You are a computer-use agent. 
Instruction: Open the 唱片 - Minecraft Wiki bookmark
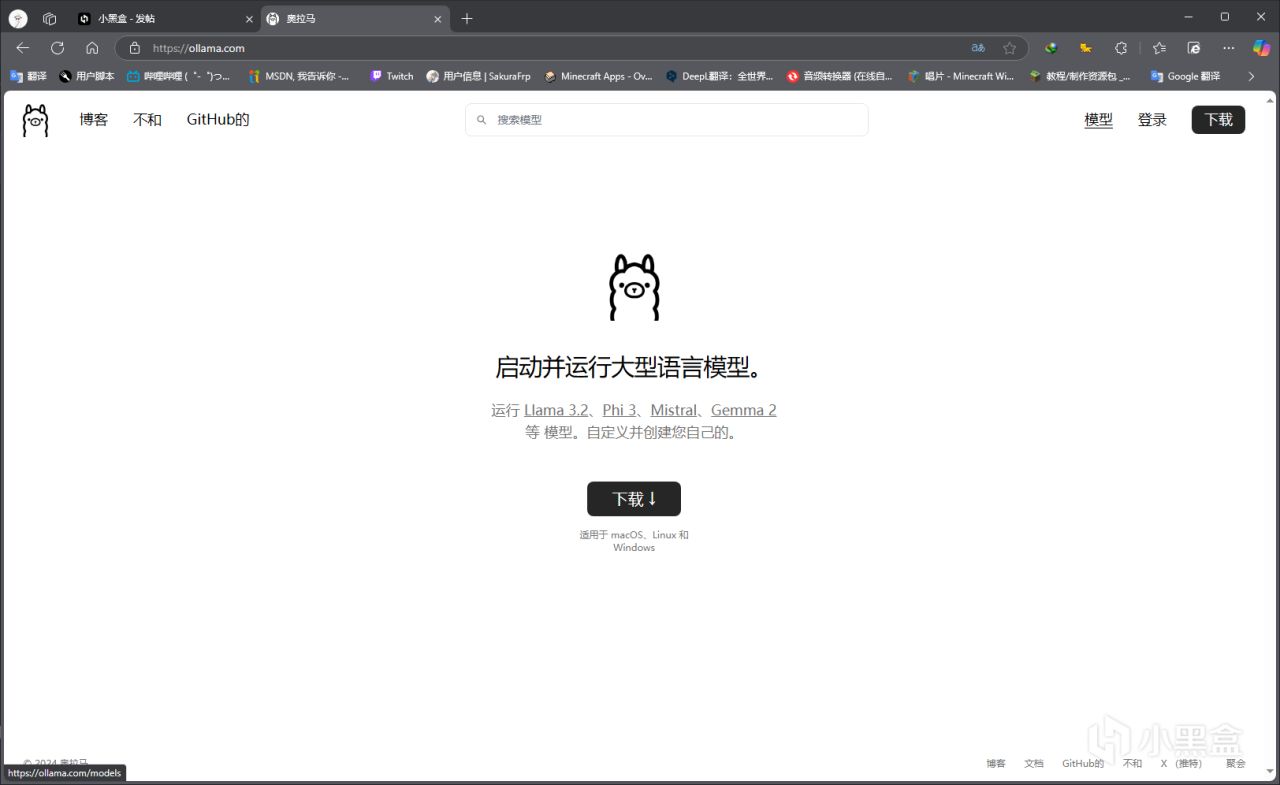(x=961, y=76)
